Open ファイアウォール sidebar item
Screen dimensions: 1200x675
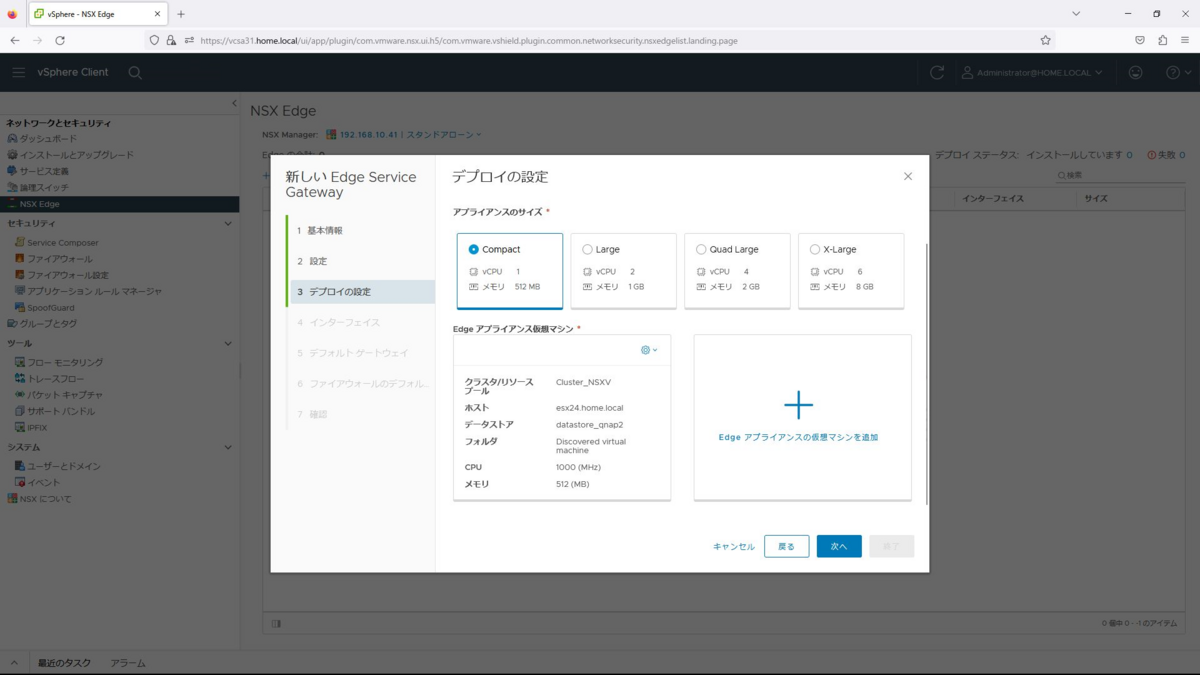point(59,259)
